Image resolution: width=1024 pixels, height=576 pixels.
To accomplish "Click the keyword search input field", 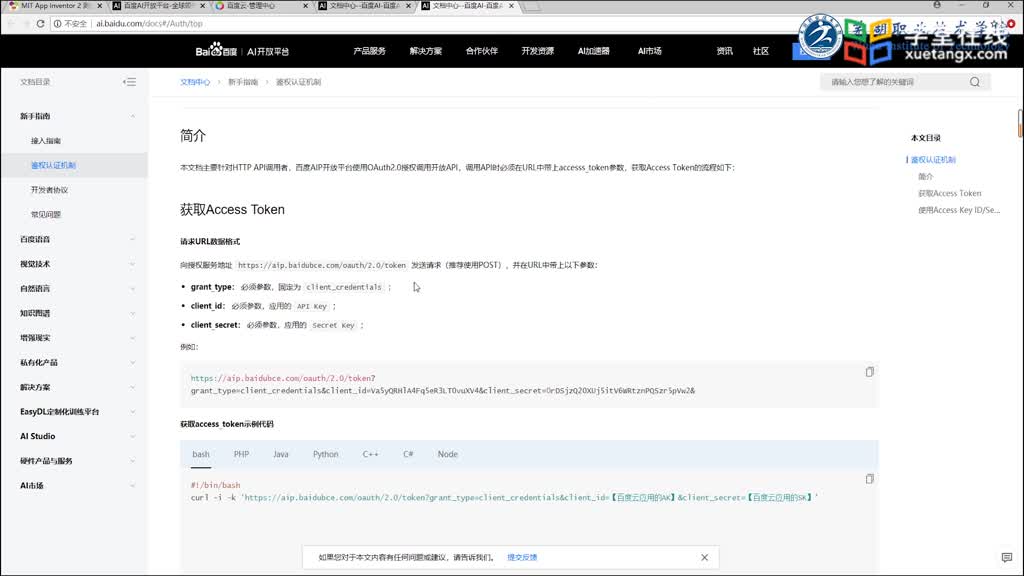I will (895, 82).
